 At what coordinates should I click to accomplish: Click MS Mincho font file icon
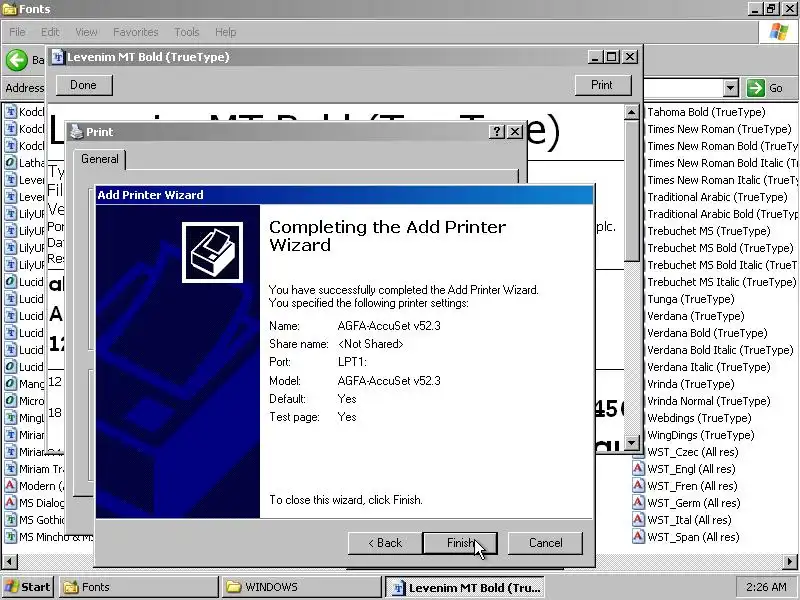[x=10, y=536]
